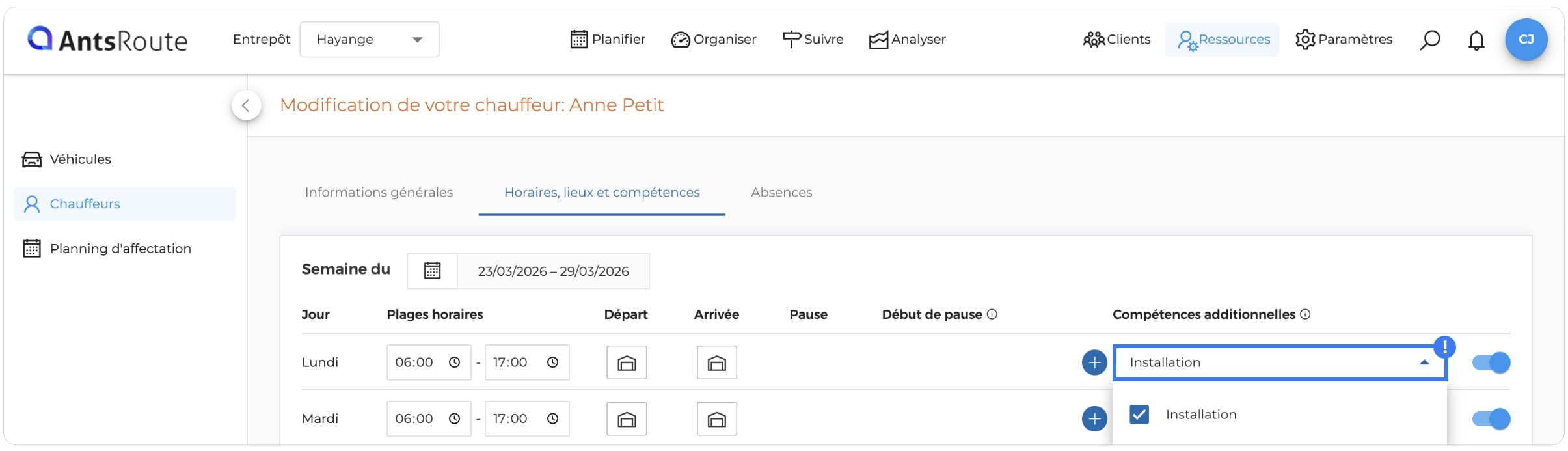1568x451 pixels.
Task: Toggle the Lundi working day switch
Action: [1491, 362]
